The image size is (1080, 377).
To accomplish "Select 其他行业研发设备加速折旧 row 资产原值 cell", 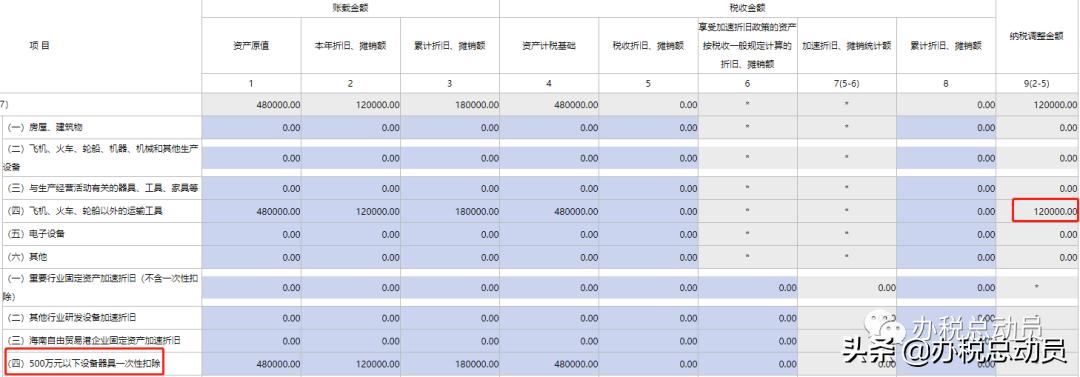I will tap(251, 318).
